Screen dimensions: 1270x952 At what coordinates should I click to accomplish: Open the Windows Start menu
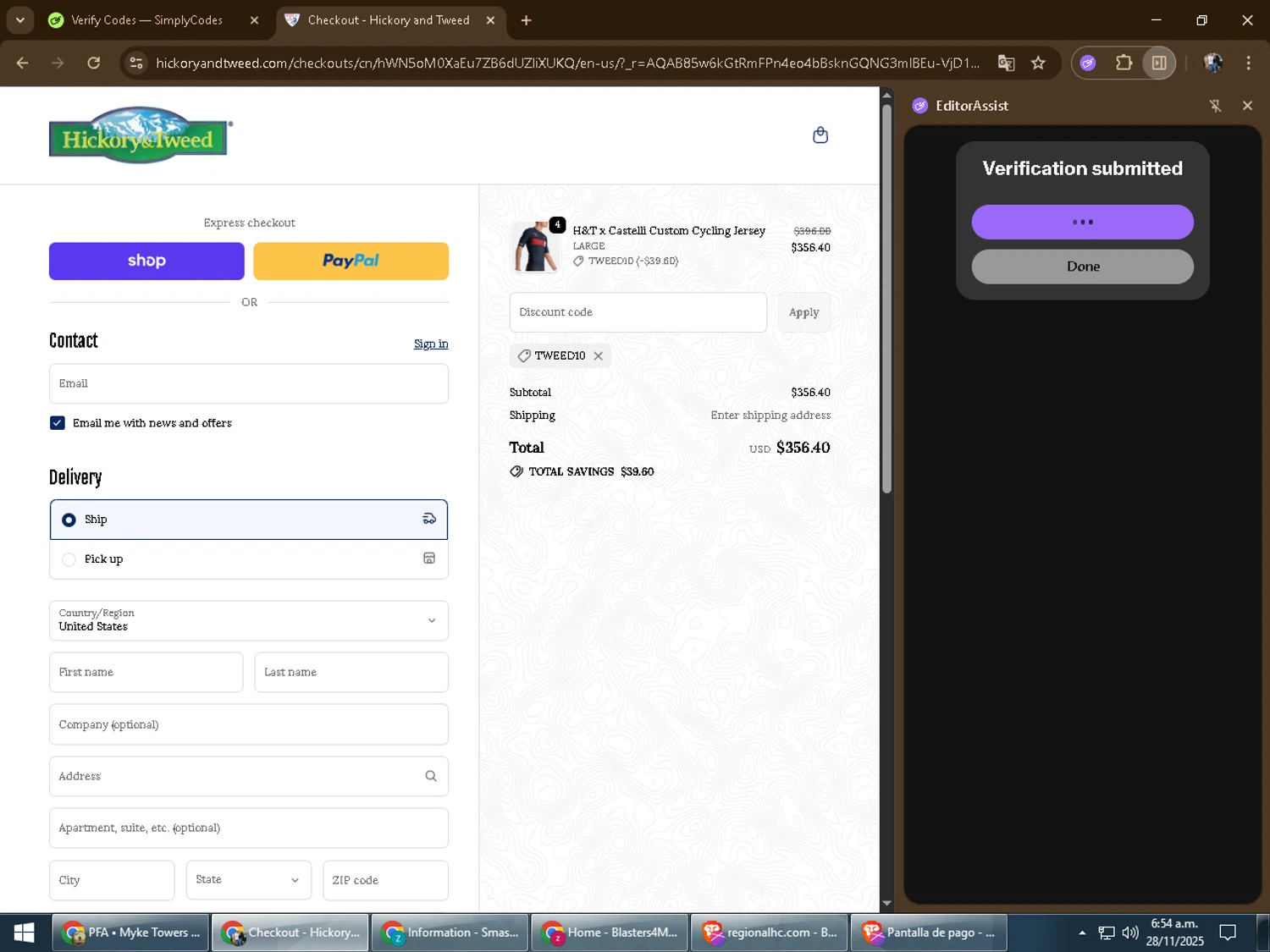tap(24, 933)
